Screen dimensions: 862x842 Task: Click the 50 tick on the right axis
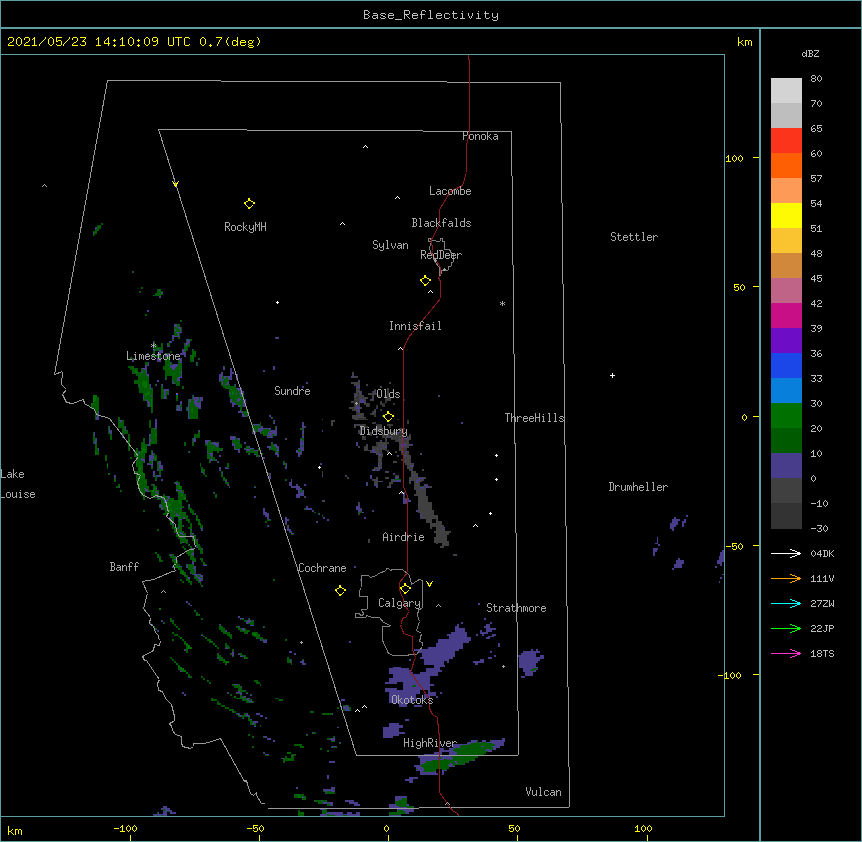point(739,287)
